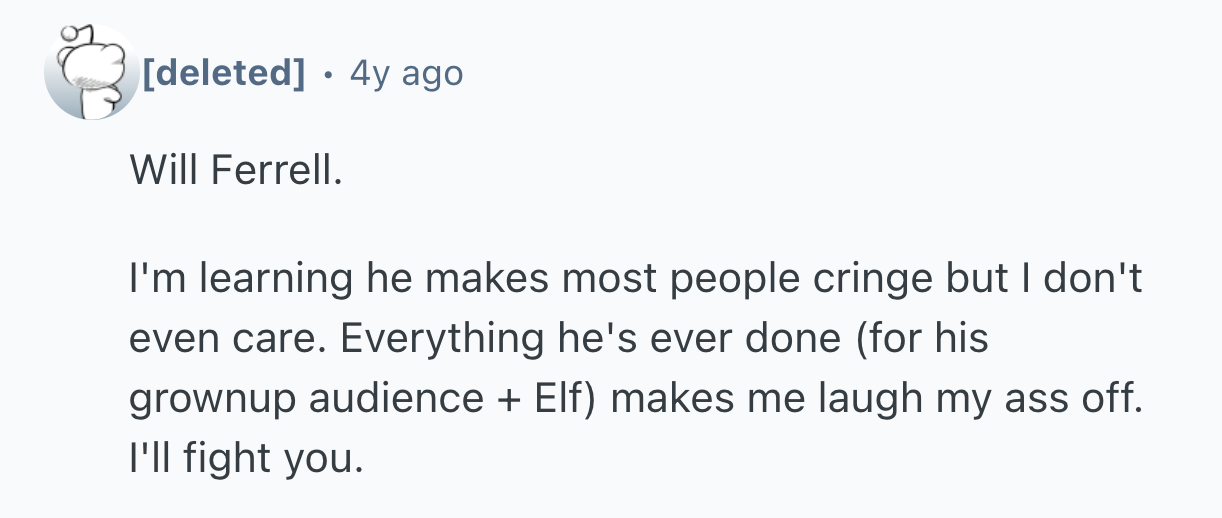Click the "4y ago" comment timestamp
1222x518 pixels.
(x=406, y=73)
